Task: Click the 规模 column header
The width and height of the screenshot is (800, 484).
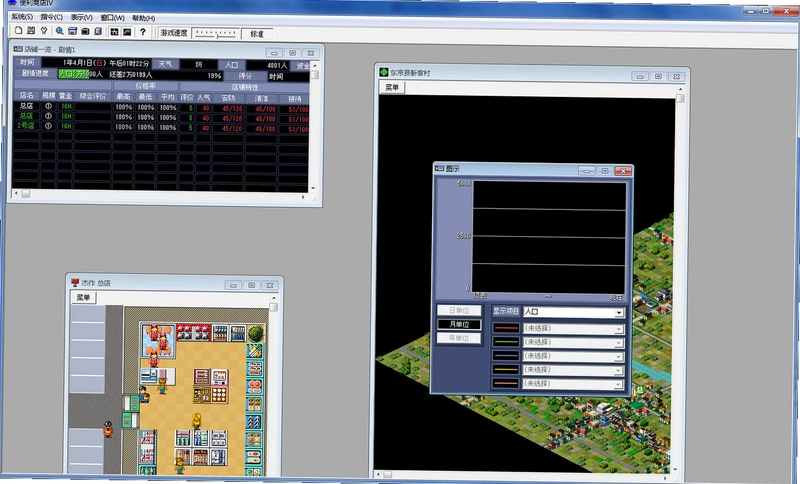Action: point(48,95)
